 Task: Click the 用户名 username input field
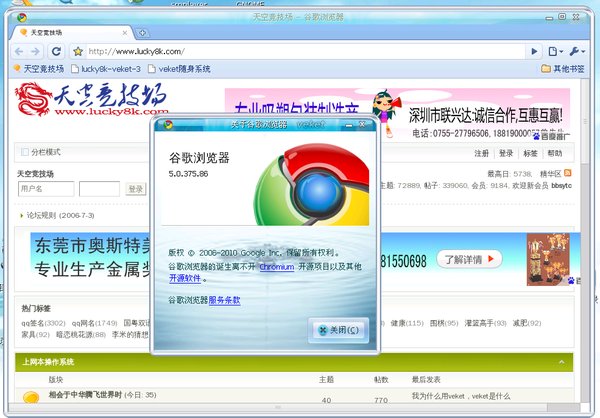tap(46, 189)
